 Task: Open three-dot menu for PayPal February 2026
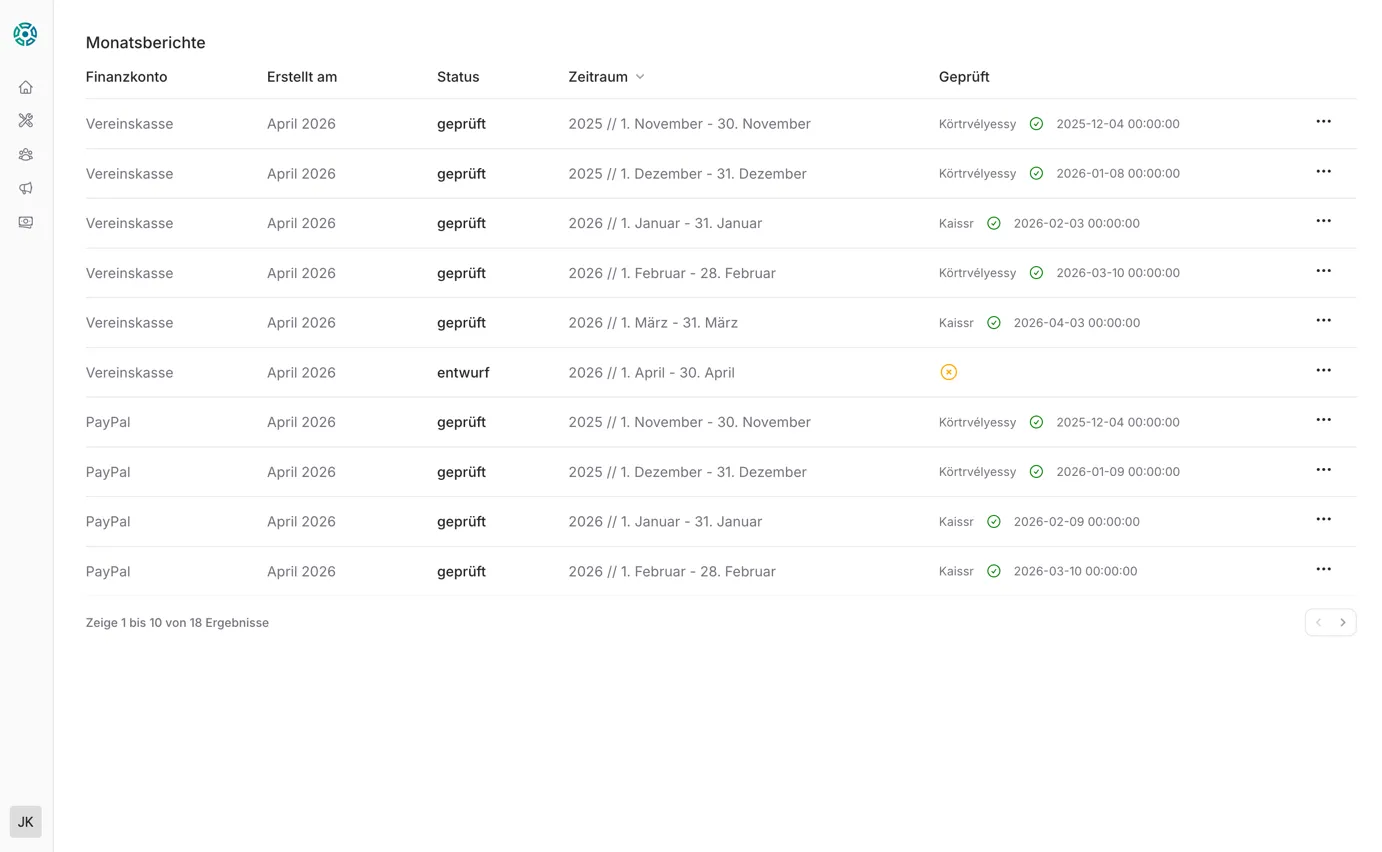point(1323,570)
